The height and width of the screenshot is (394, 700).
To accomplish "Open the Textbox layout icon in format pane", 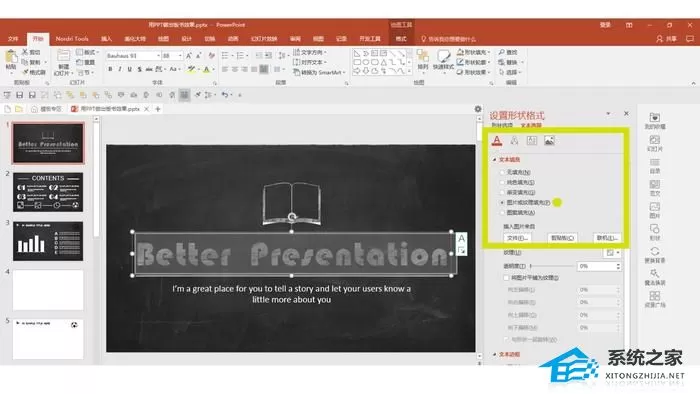I will point(532,141).
